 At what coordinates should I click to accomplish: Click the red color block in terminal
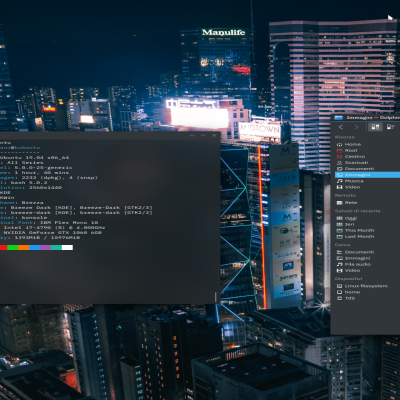pyautogui.click(x=3, y=247)
